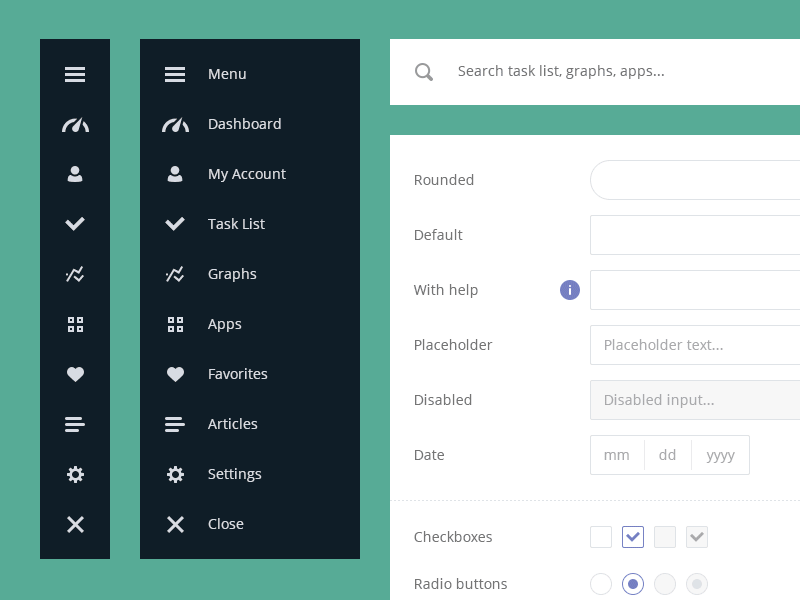
Task: Deselect the filled blue radio button
Action: 633,584
